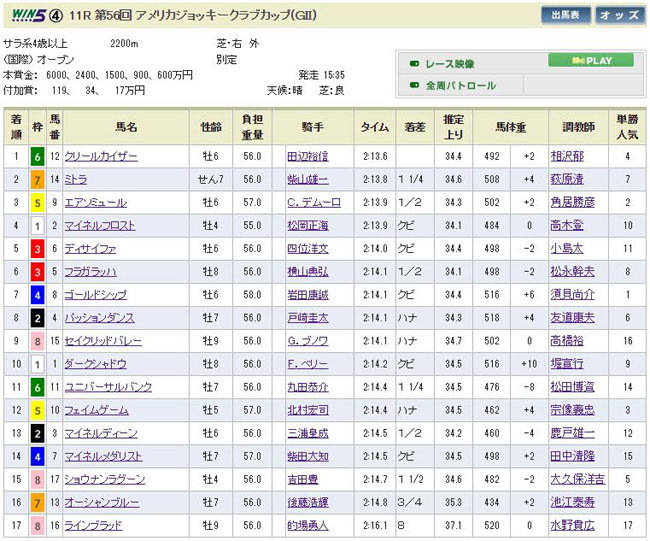Click the blue frame 4 badge for ゴールドシップ
The height and width of the screenshot is (541, 650).
click(37, 295)
